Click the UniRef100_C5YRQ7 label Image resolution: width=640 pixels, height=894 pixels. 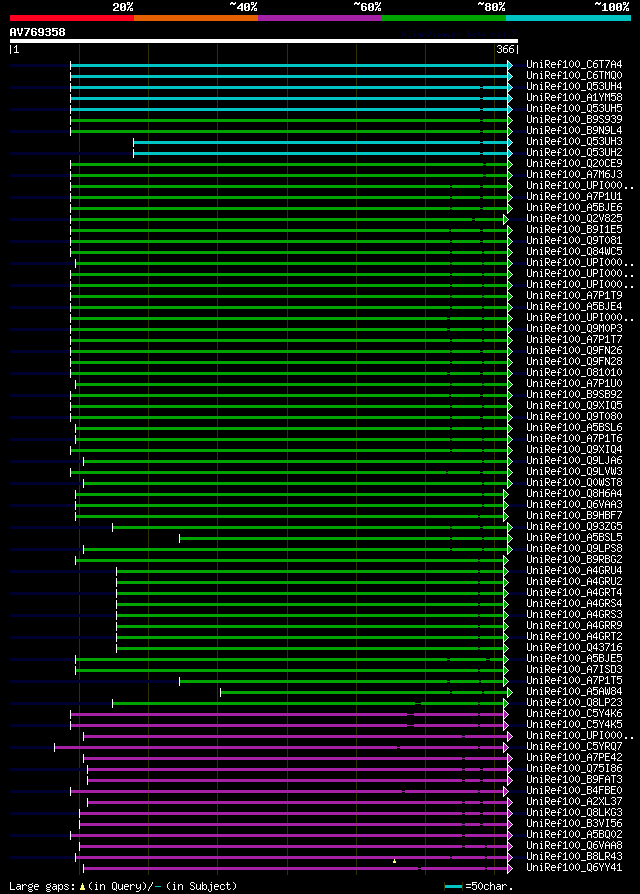coord(574,746)
